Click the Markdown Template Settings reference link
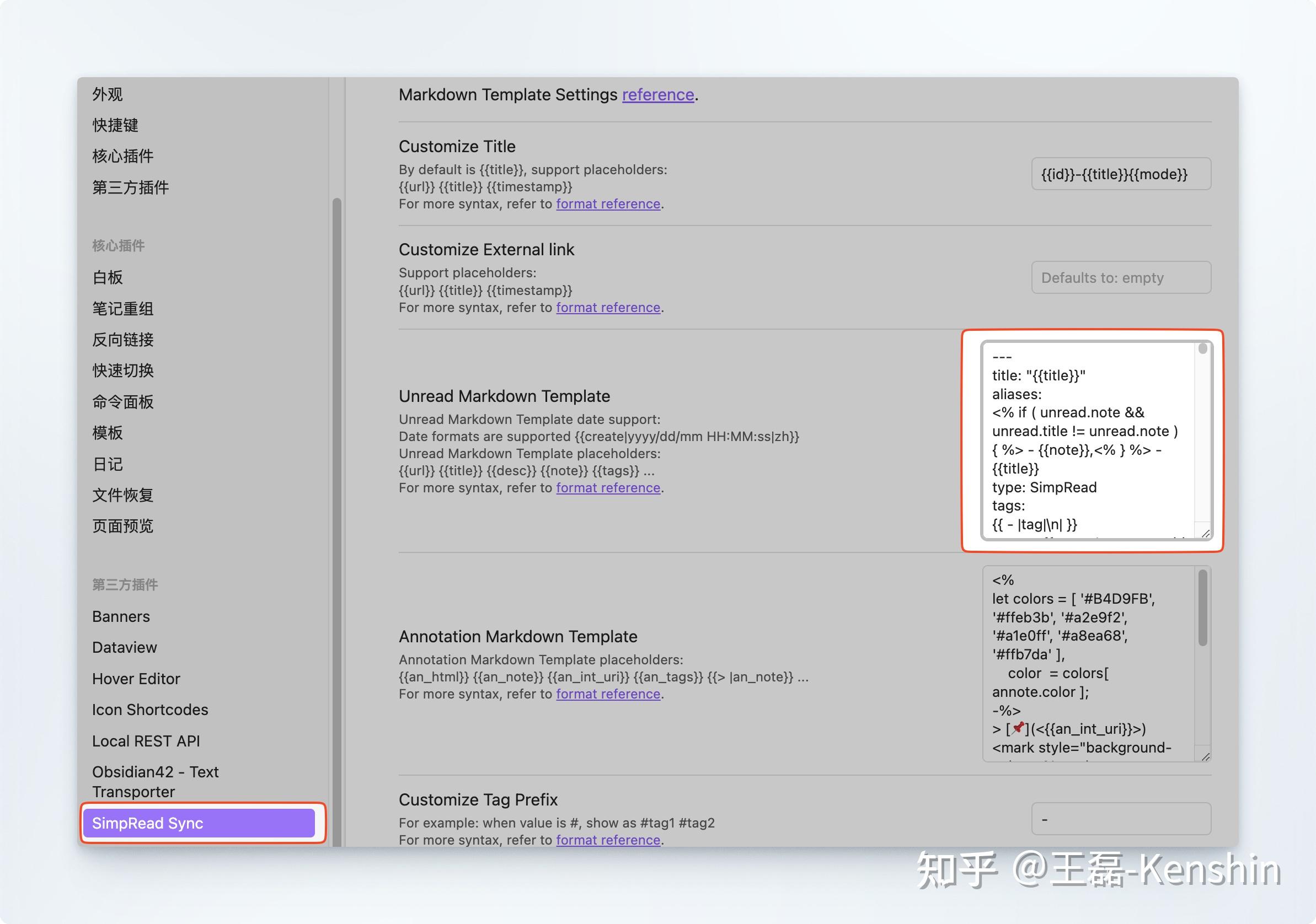 (x=658, y=94)
